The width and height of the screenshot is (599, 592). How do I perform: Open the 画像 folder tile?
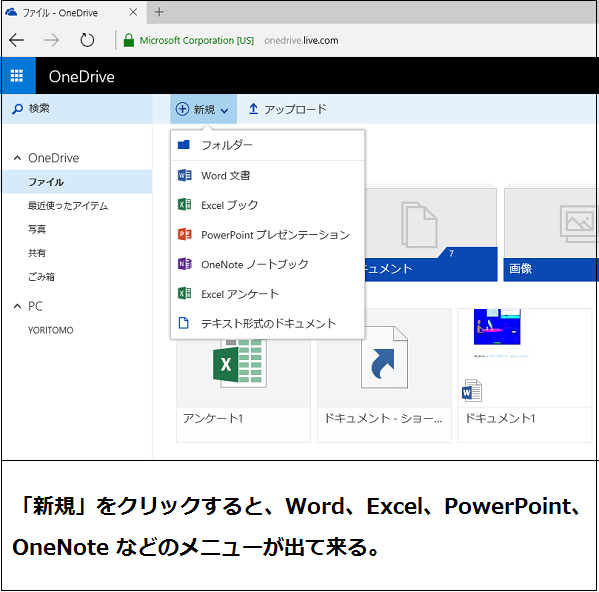click(551, 235)
